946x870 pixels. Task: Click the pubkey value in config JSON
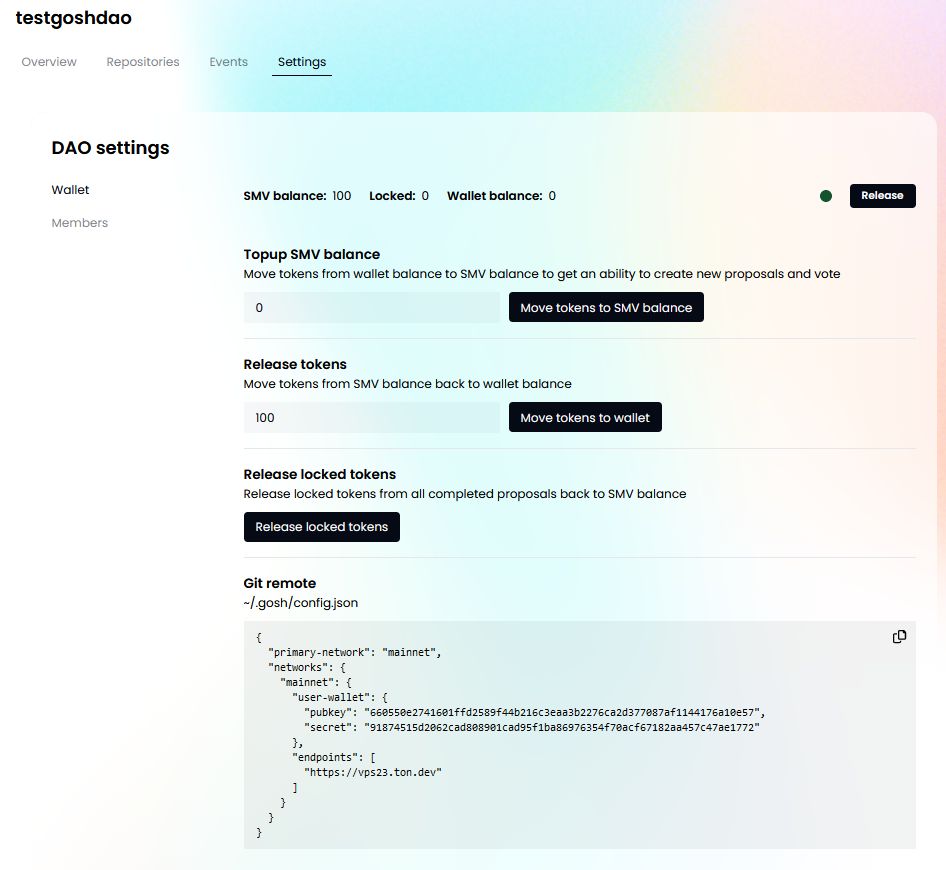[562, 712]
